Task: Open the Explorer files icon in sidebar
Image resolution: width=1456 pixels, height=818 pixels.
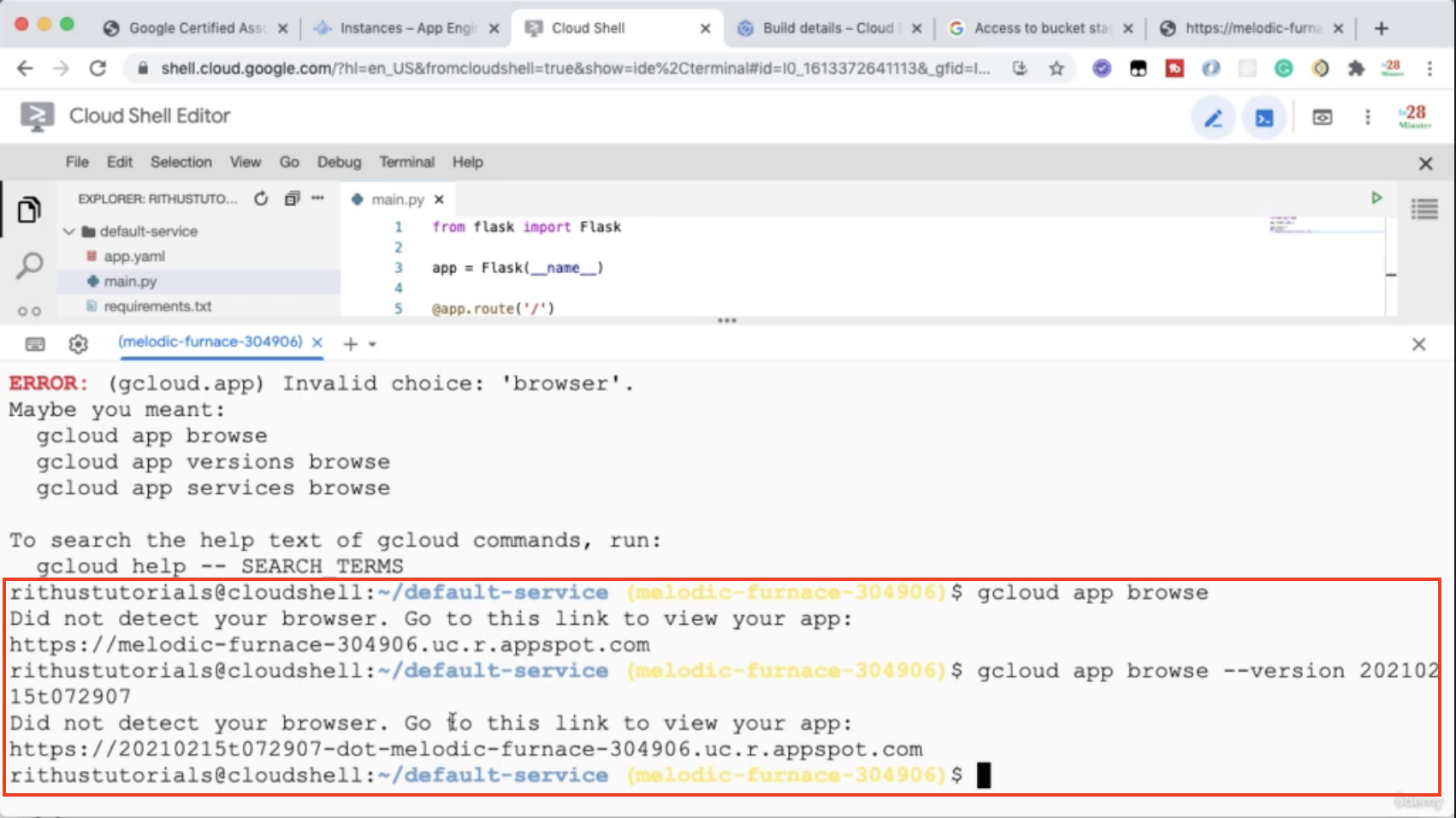Action: [29, 210]
